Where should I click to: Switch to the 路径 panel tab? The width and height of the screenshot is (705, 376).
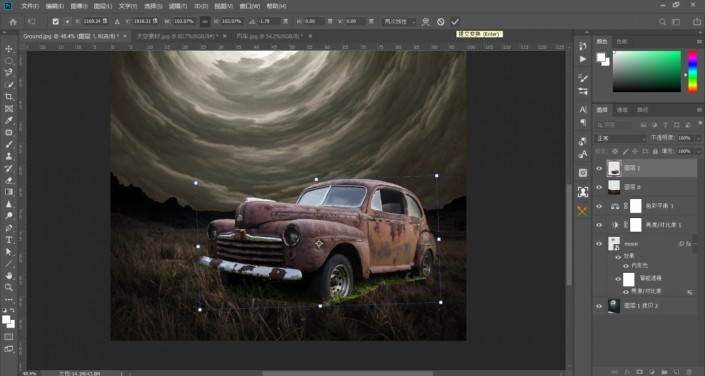pos(643,110)
